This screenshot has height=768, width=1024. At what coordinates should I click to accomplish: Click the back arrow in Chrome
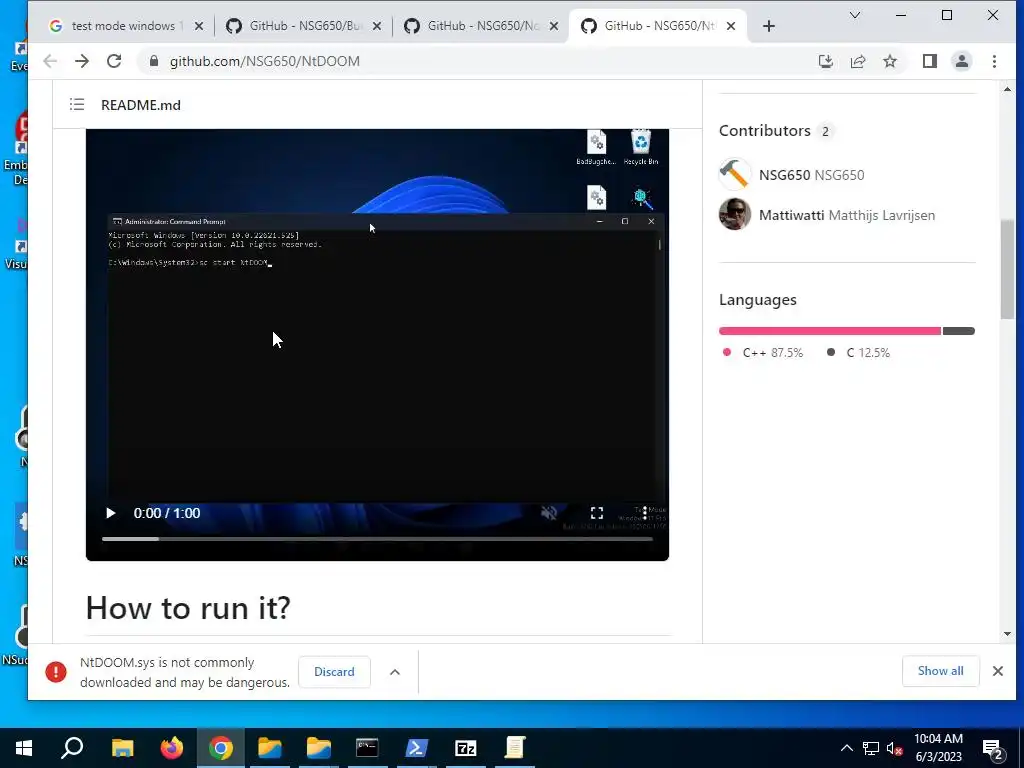(50, 61)
